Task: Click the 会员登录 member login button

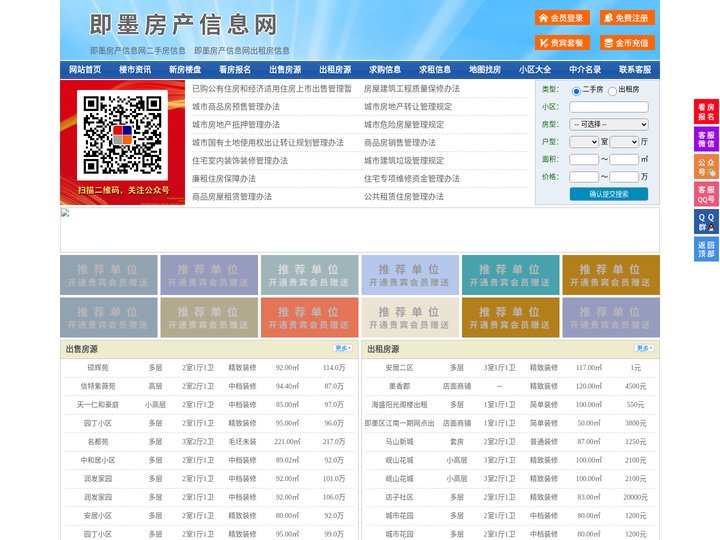Action: [x=562, y=18]
